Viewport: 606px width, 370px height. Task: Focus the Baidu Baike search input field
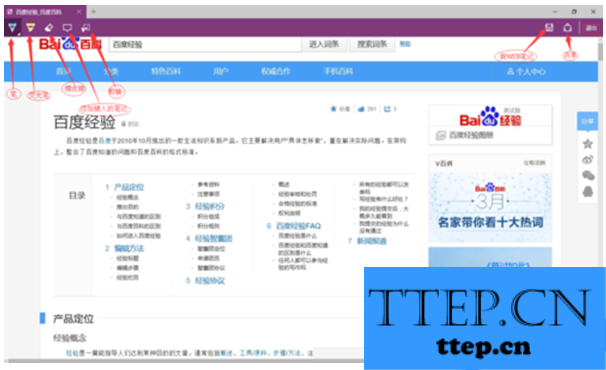[205, 44]
